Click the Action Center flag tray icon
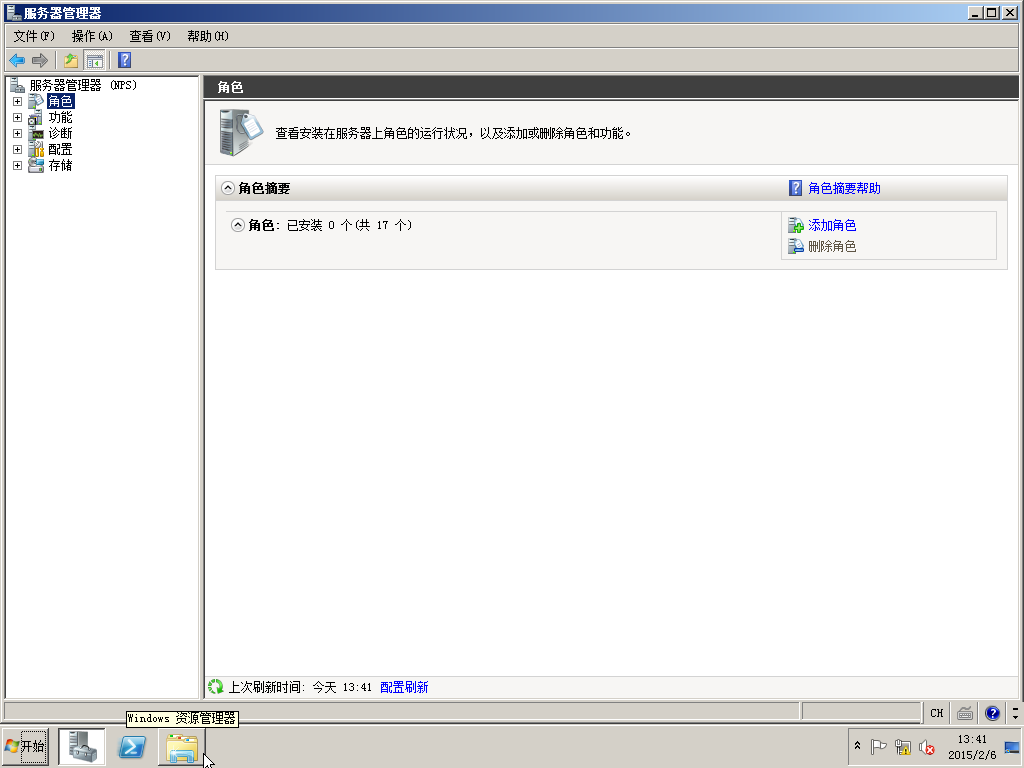Image resolution: width=1024 pixels, height=768 pixels. (x=878, y=746)
